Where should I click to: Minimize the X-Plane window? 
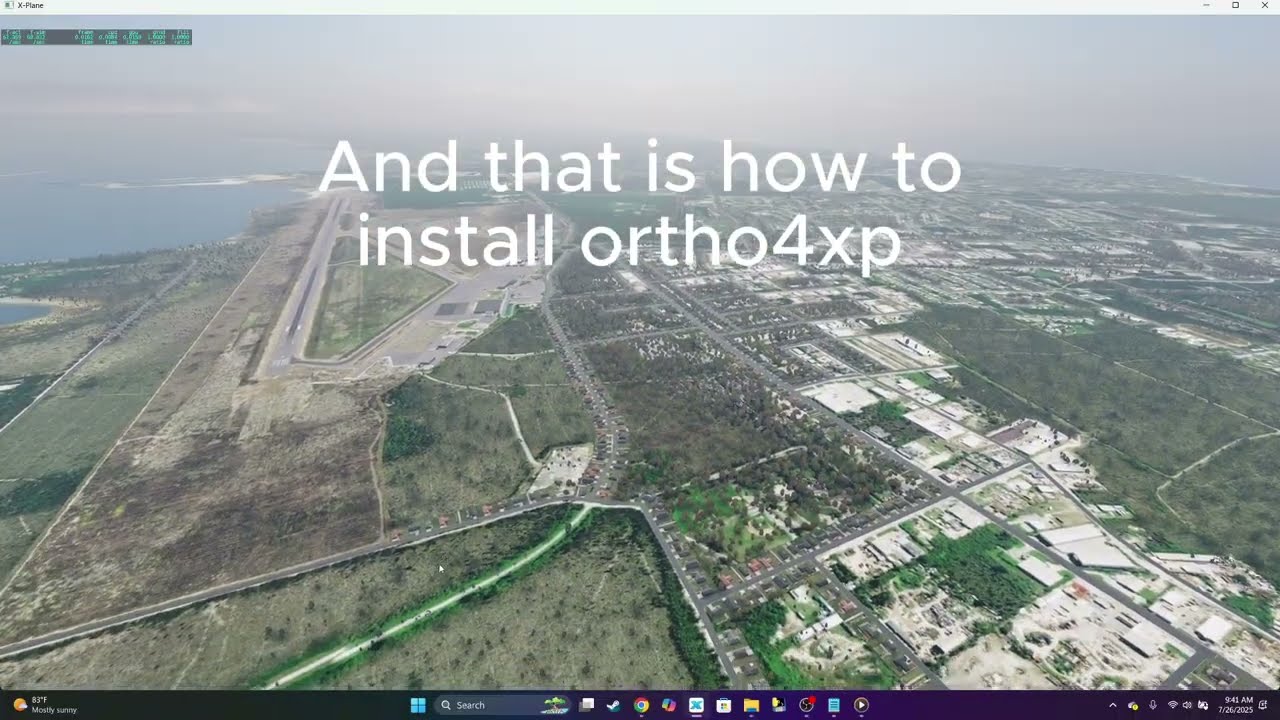[x=1206, y=5]
